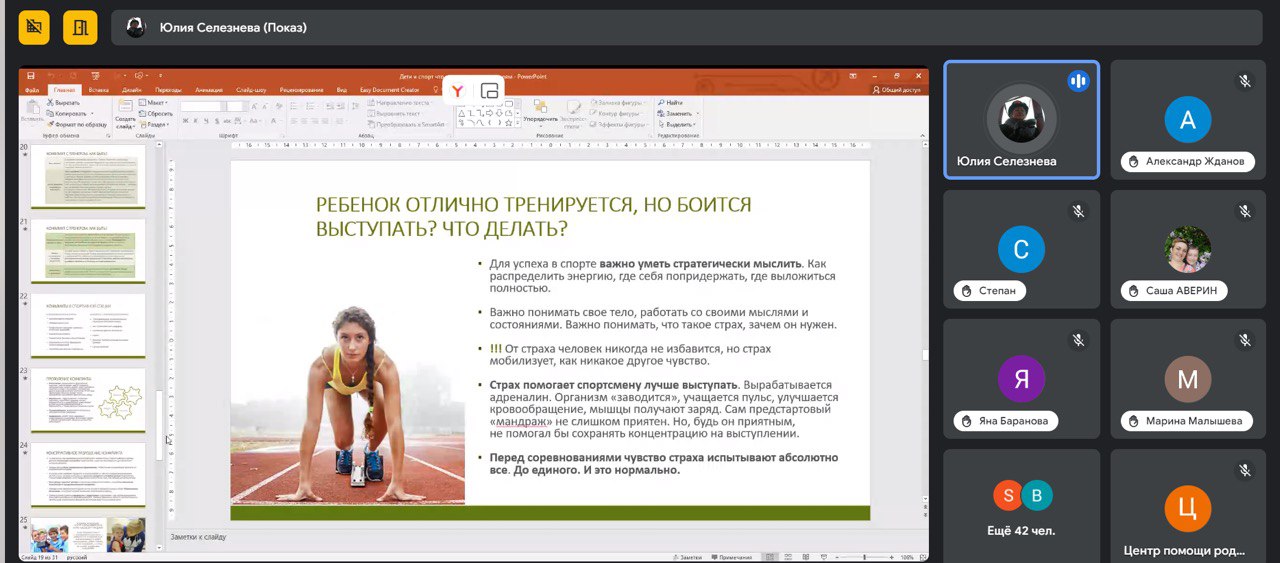
Task: Click the yellow door icon in top bar
Action: click(80, 27)
